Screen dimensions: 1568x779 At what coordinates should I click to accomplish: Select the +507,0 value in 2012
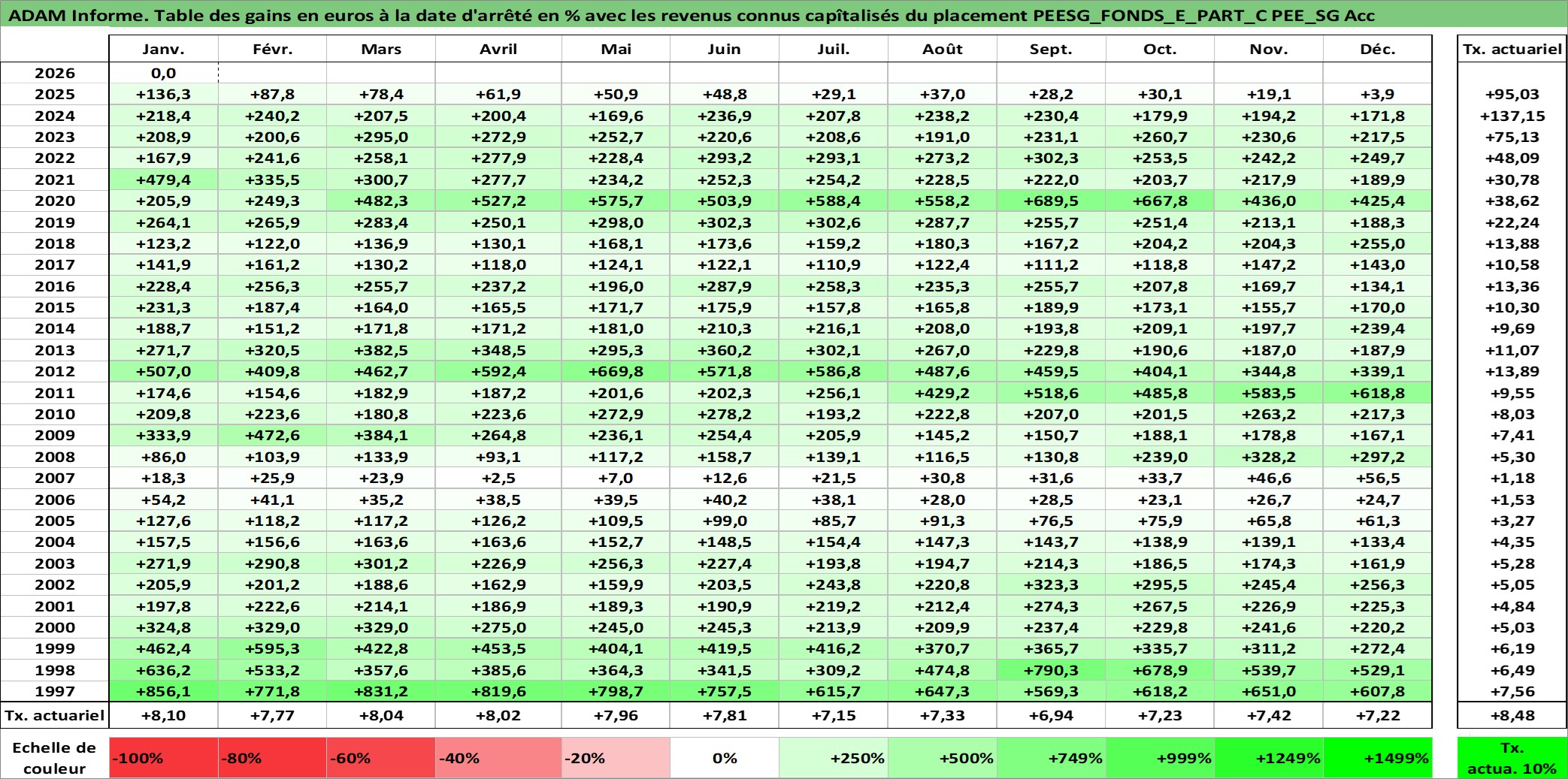coord(164,371)
